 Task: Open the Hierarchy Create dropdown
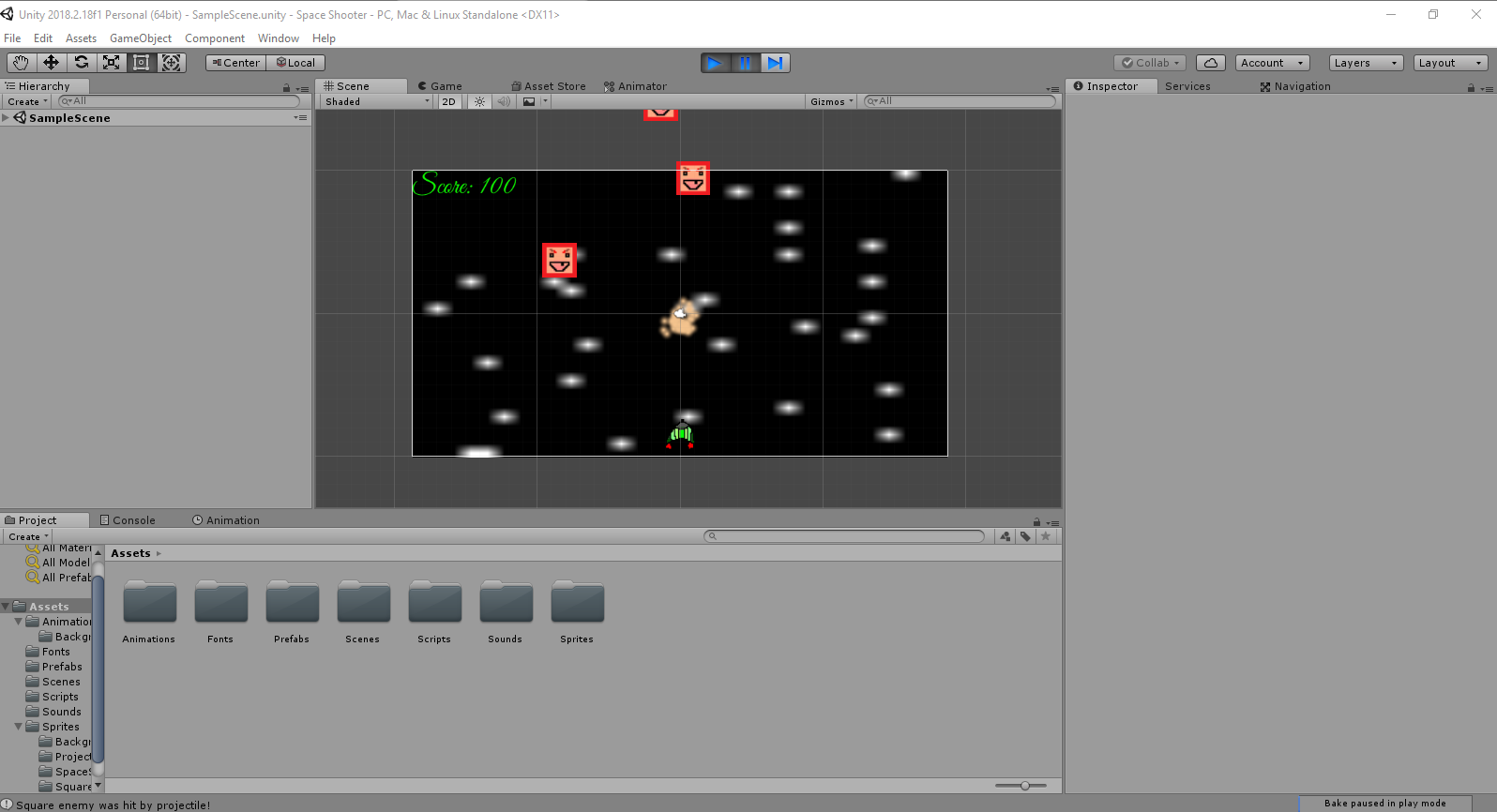[x=27, y=101]
